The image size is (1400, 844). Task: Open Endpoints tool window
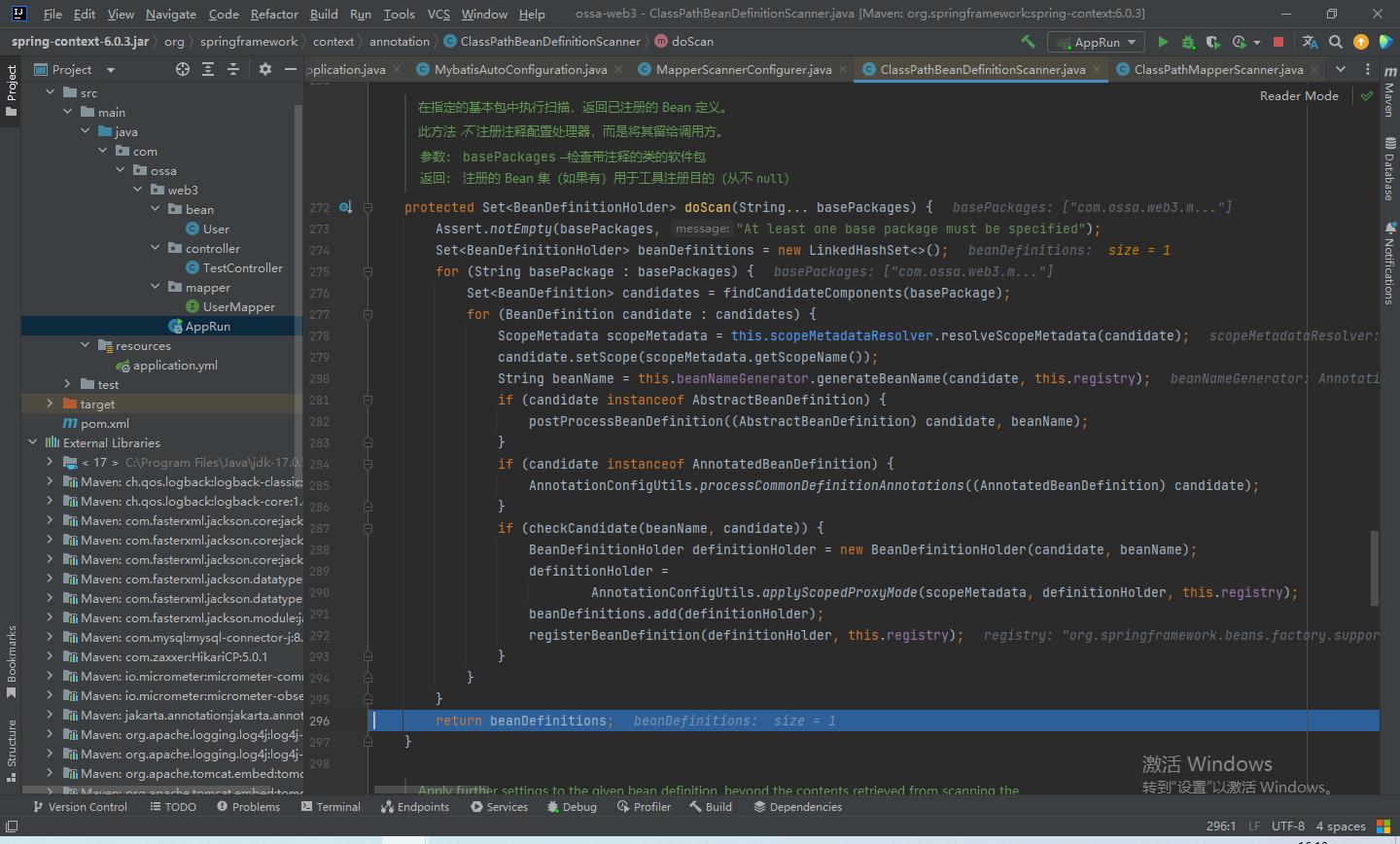415,807
